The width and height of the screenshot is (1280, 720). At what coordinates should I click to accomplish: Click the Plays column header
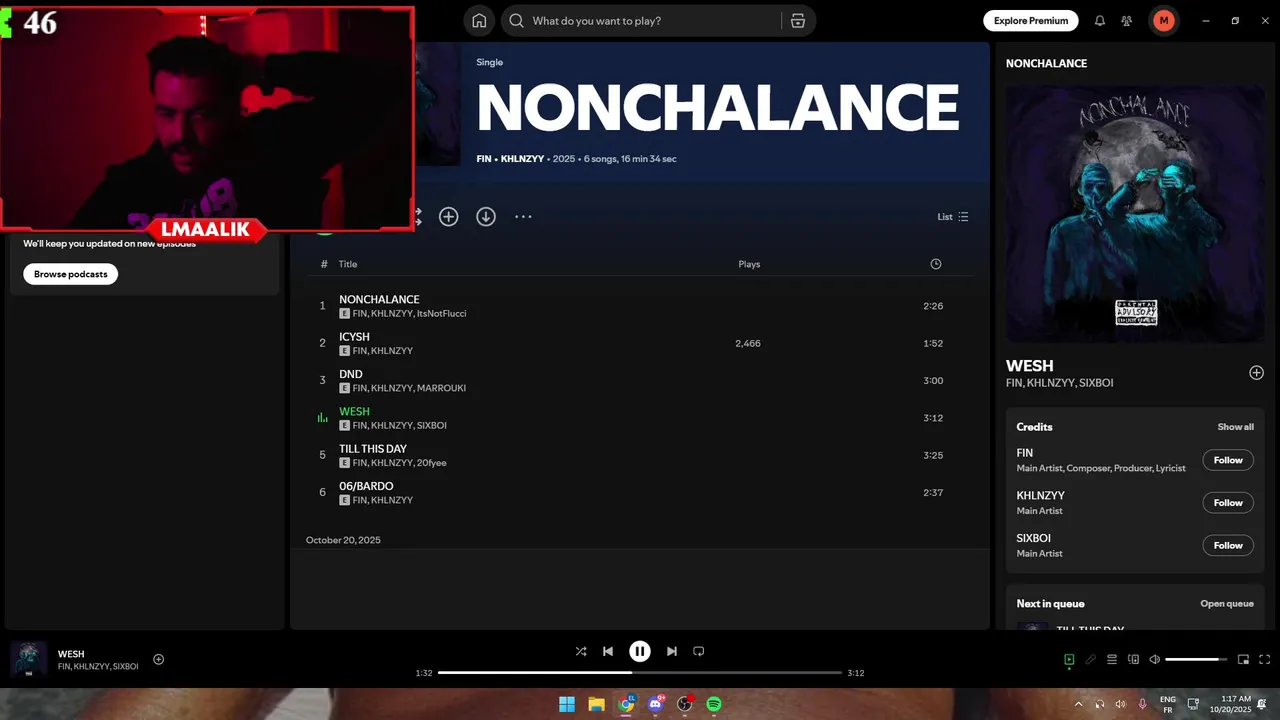coord(749,264)
